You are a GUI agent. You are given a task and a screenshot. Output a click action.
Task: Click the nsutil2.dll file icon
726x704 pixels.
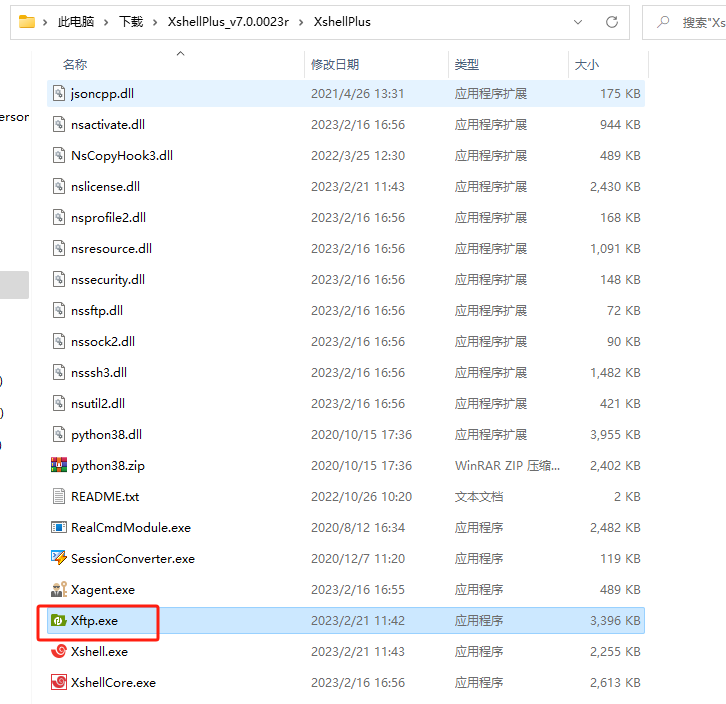tap(59, 403)
